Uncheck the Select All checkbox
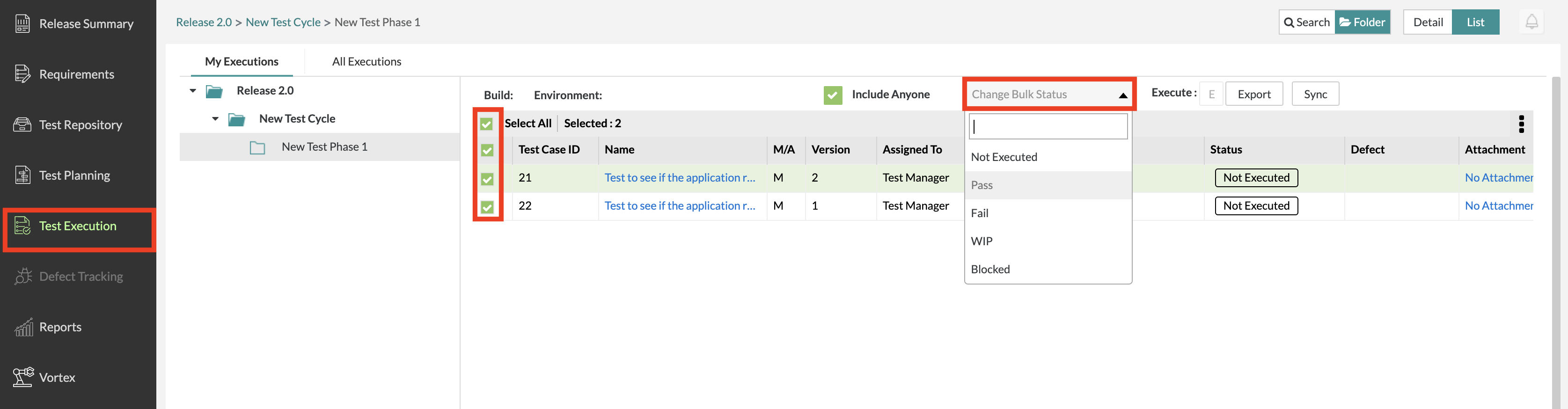Image resolution: width=1568 pixels, height=409 pixels. coord(486,124)
